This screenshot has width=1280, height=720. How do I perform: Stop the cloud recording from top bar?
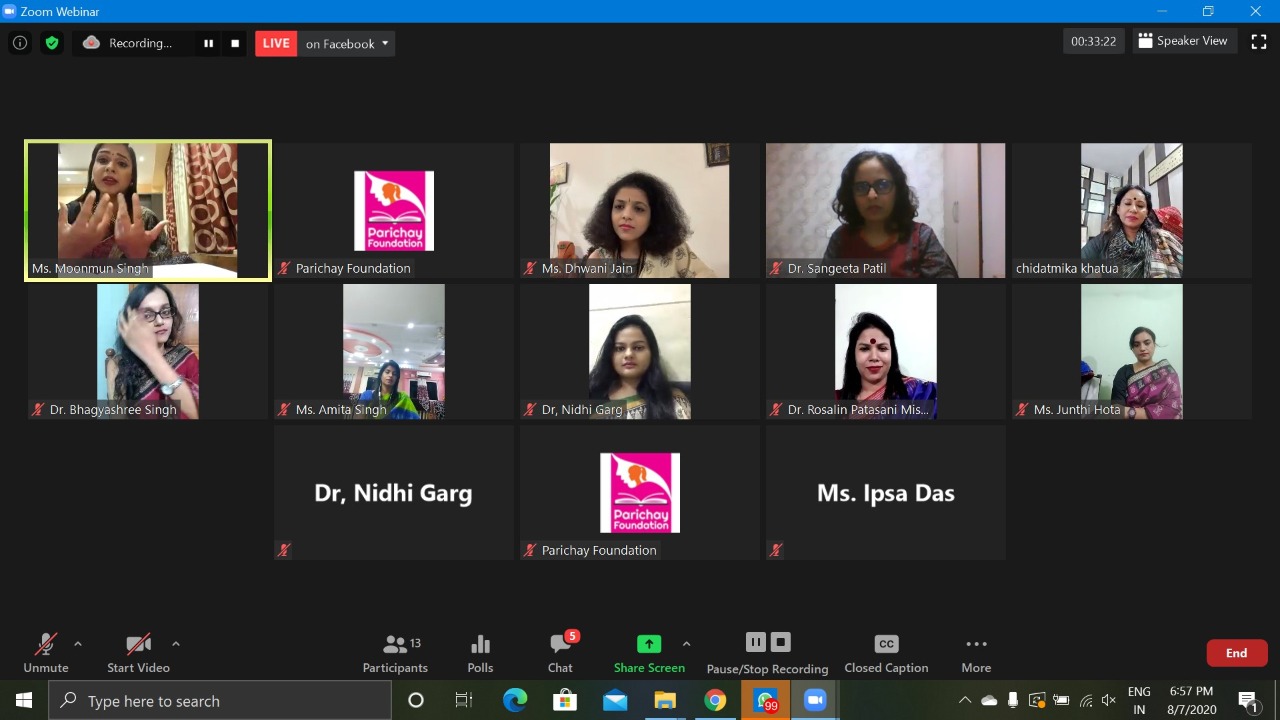click(x=235, y=43)
